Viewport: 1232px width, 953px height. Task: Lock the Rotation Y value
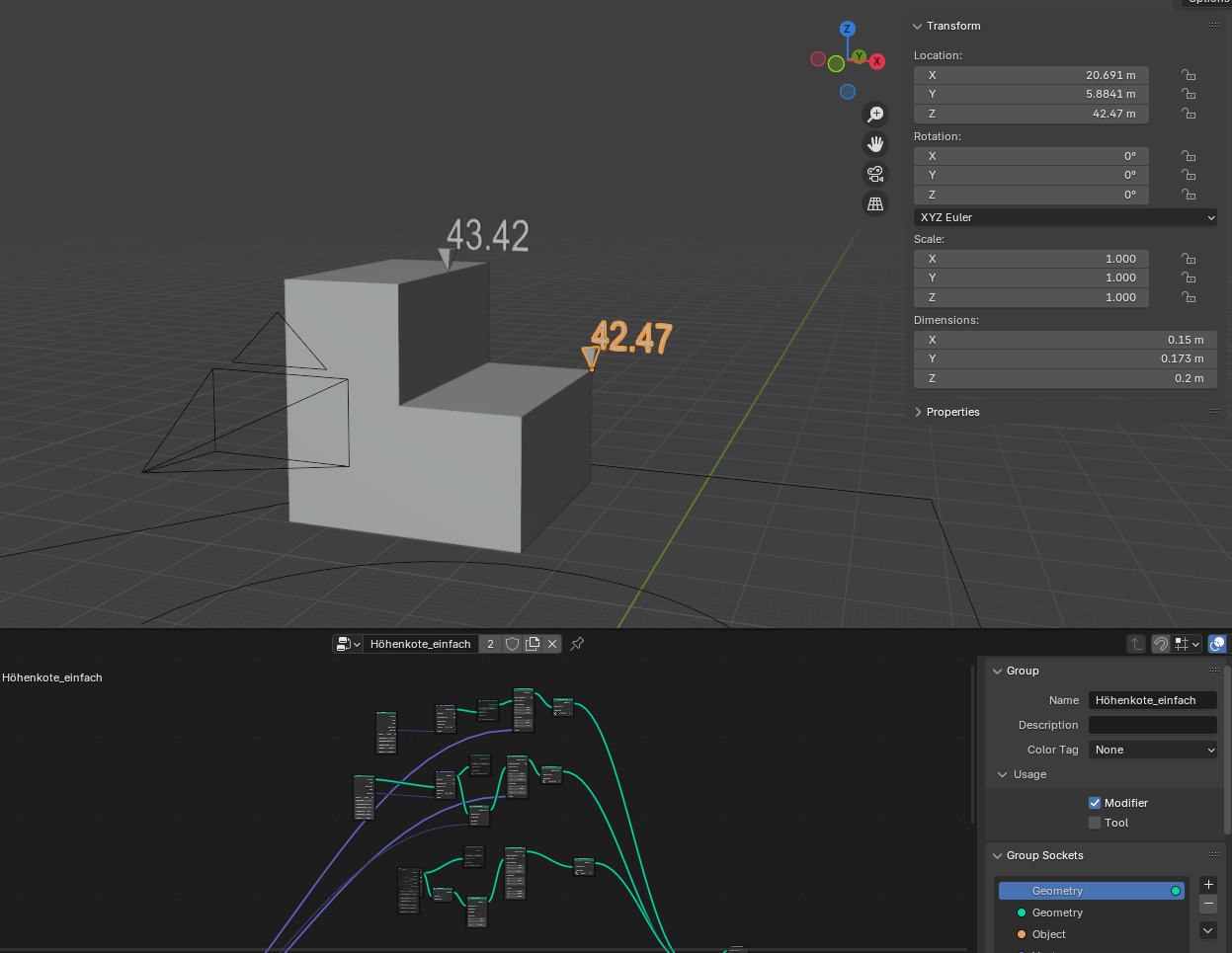(1189, 175)
